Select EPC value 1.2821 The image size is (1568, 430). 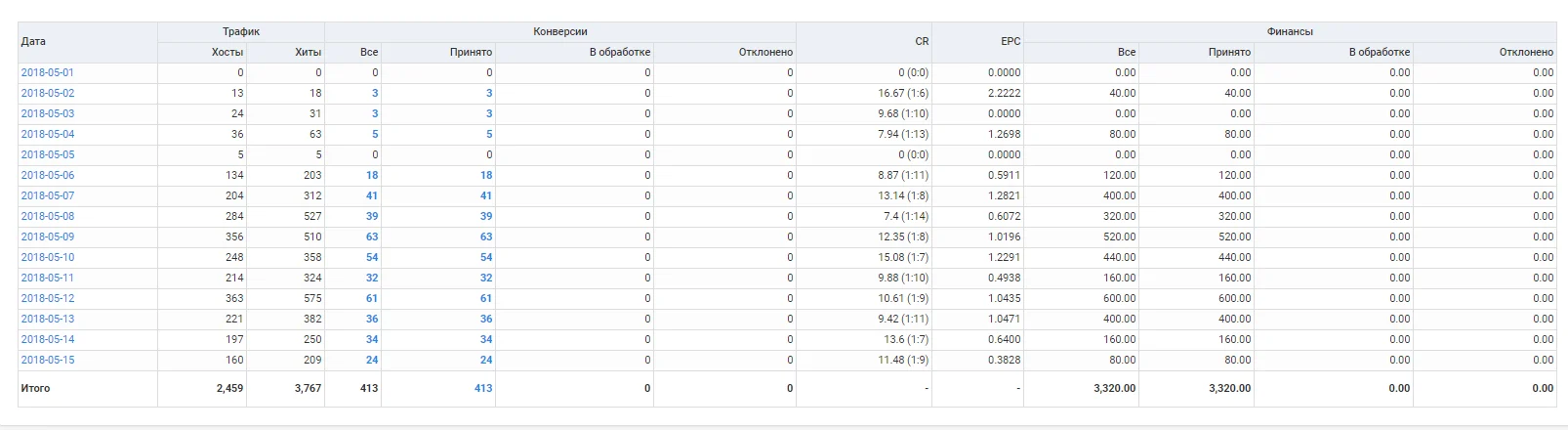[1005, 195]
